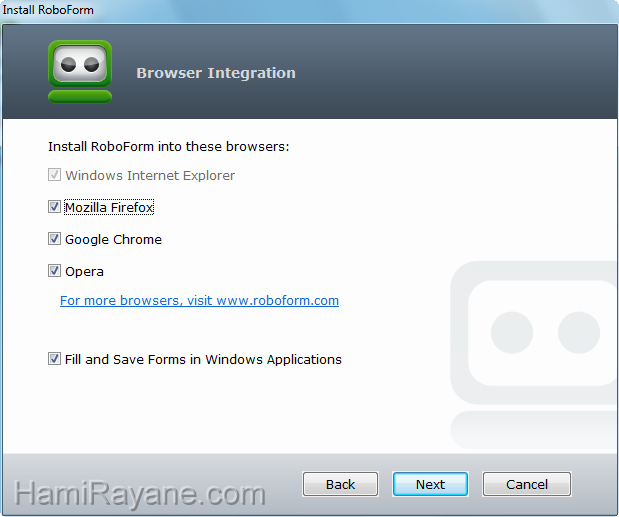Toggle Fill and Save Forms in Windows Applications

54,359
